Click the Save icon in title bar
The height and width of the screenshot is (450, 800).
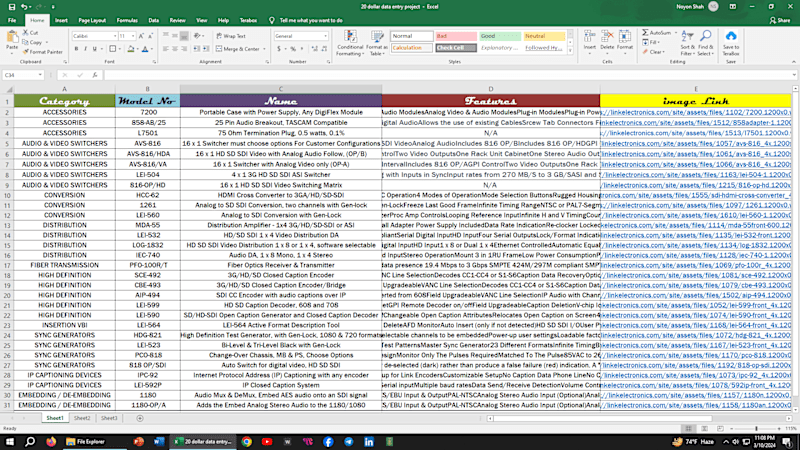coord(11,7)
